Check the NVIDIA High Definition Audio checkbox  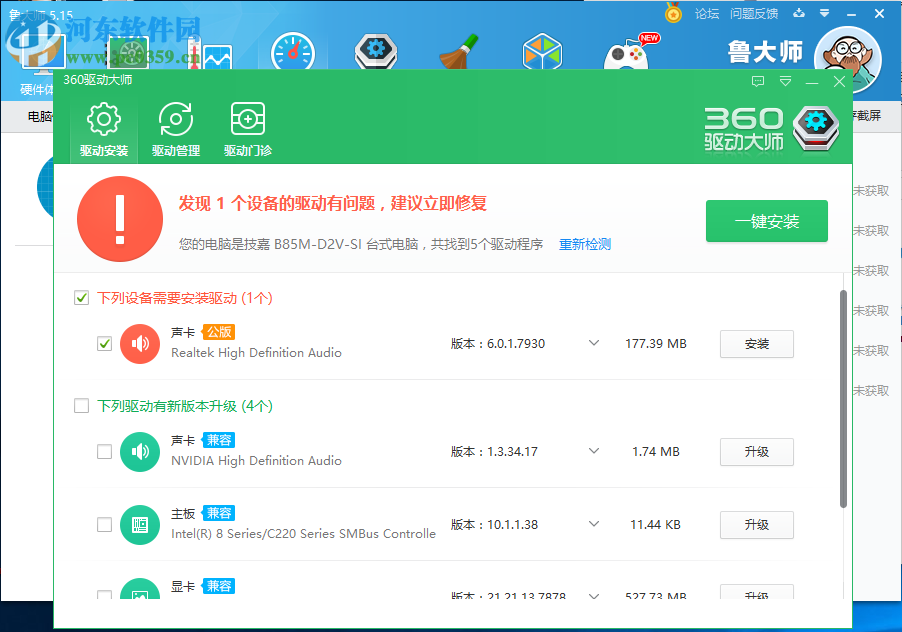tap(104, 451)
